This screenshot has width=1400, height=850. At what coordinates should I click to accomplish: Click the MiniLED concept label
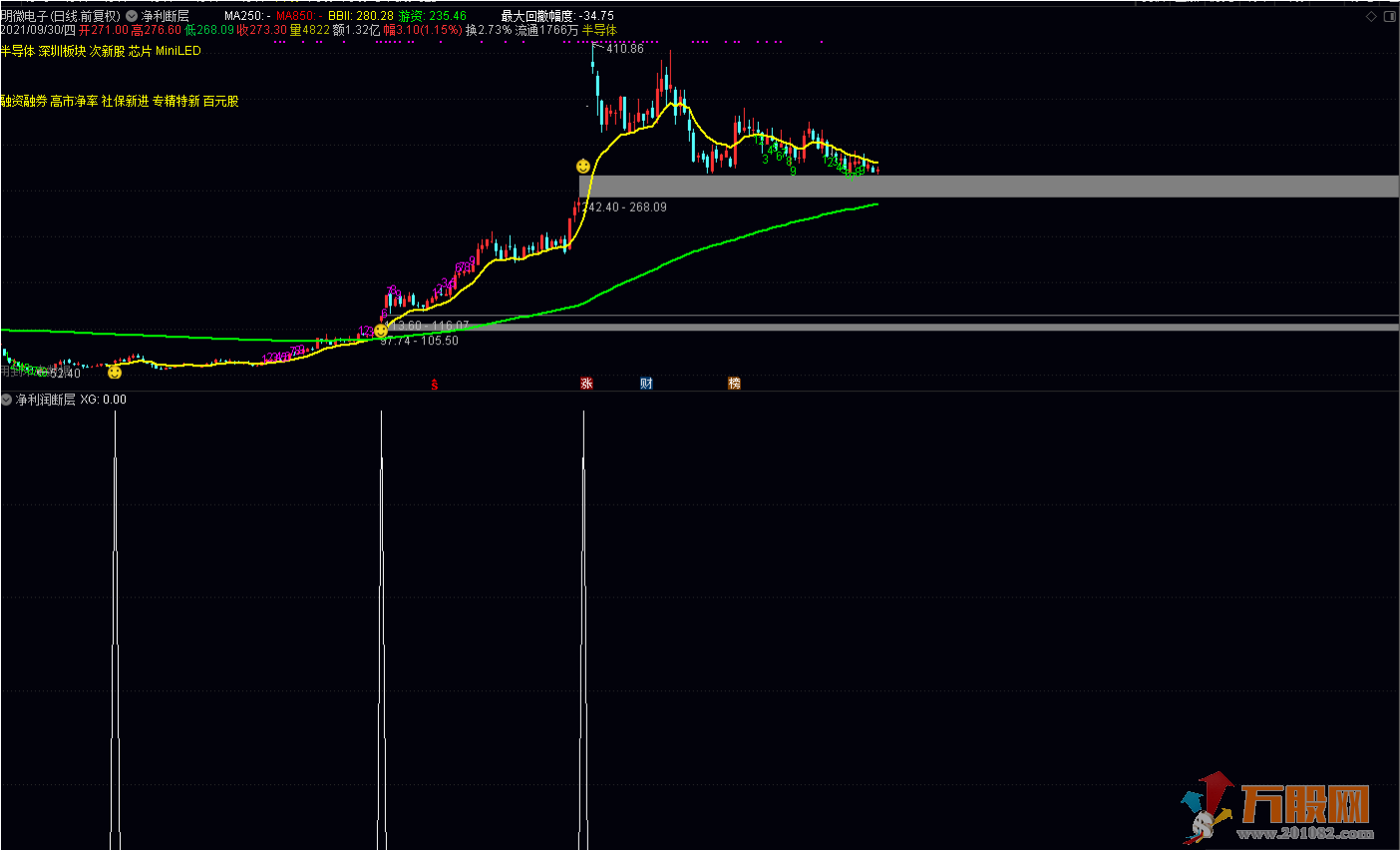177,51
